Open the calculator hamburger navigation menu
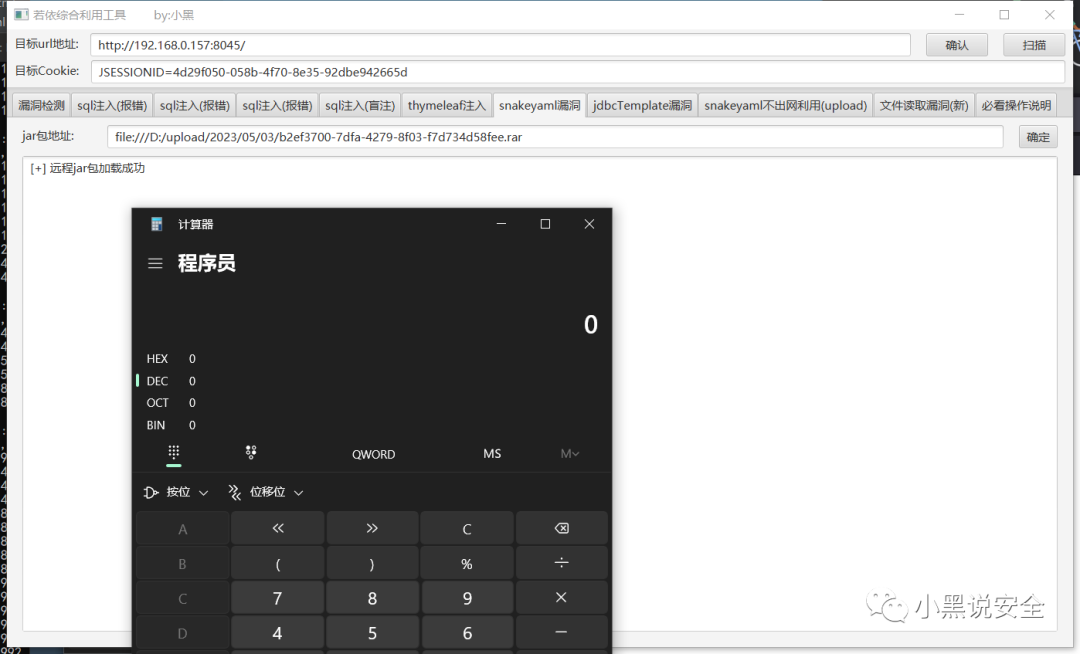Image resolution: width=1080 pixels, height=654 pixels. [155, 263]
